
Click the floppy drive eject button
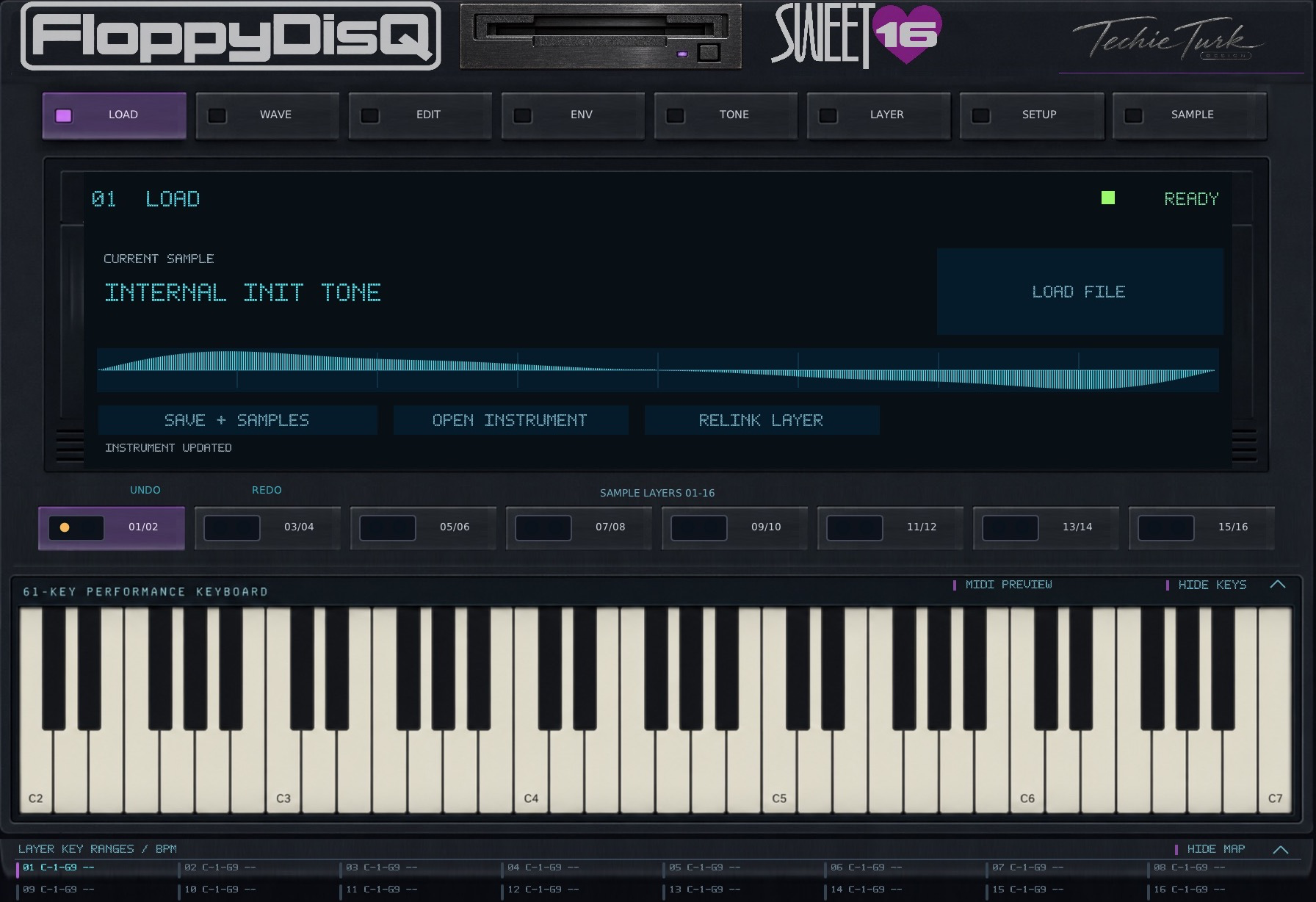pos(709,52)
